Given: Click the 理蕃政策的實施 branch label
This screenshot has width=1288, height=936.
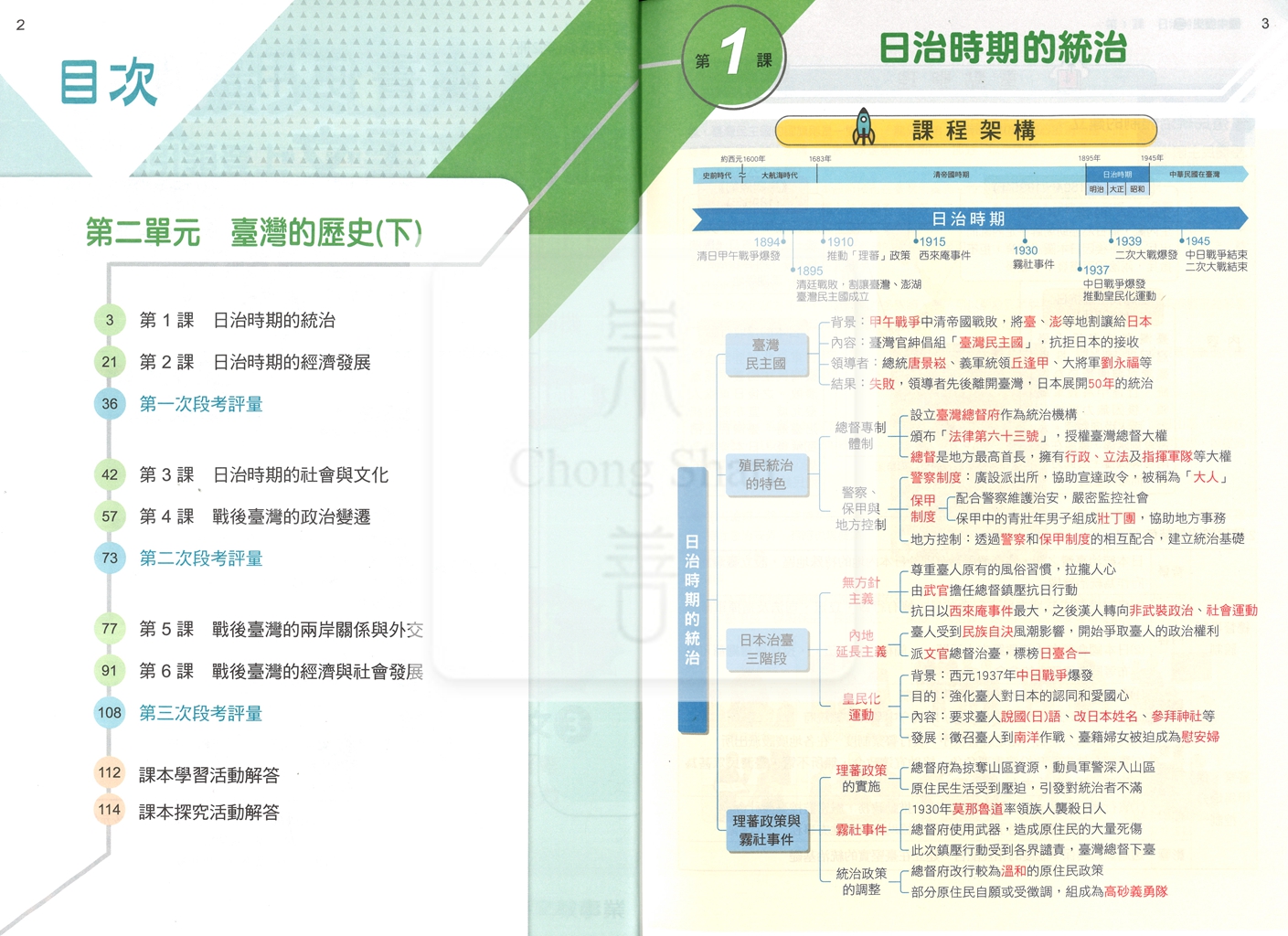Looking at the screenshot, I should [861, 779].
